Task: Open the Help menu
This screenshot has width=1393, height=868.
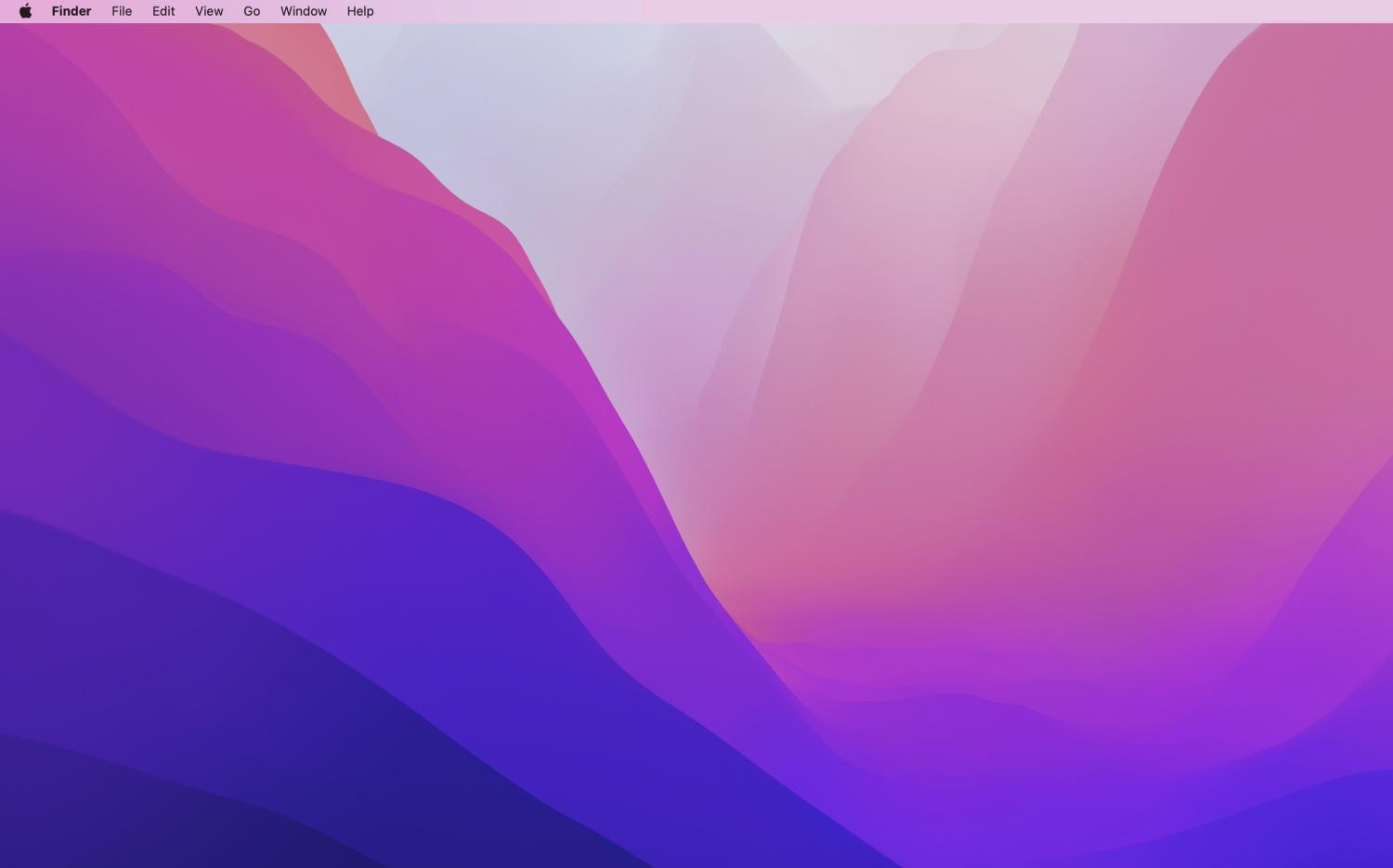Action: click(360, 11)
